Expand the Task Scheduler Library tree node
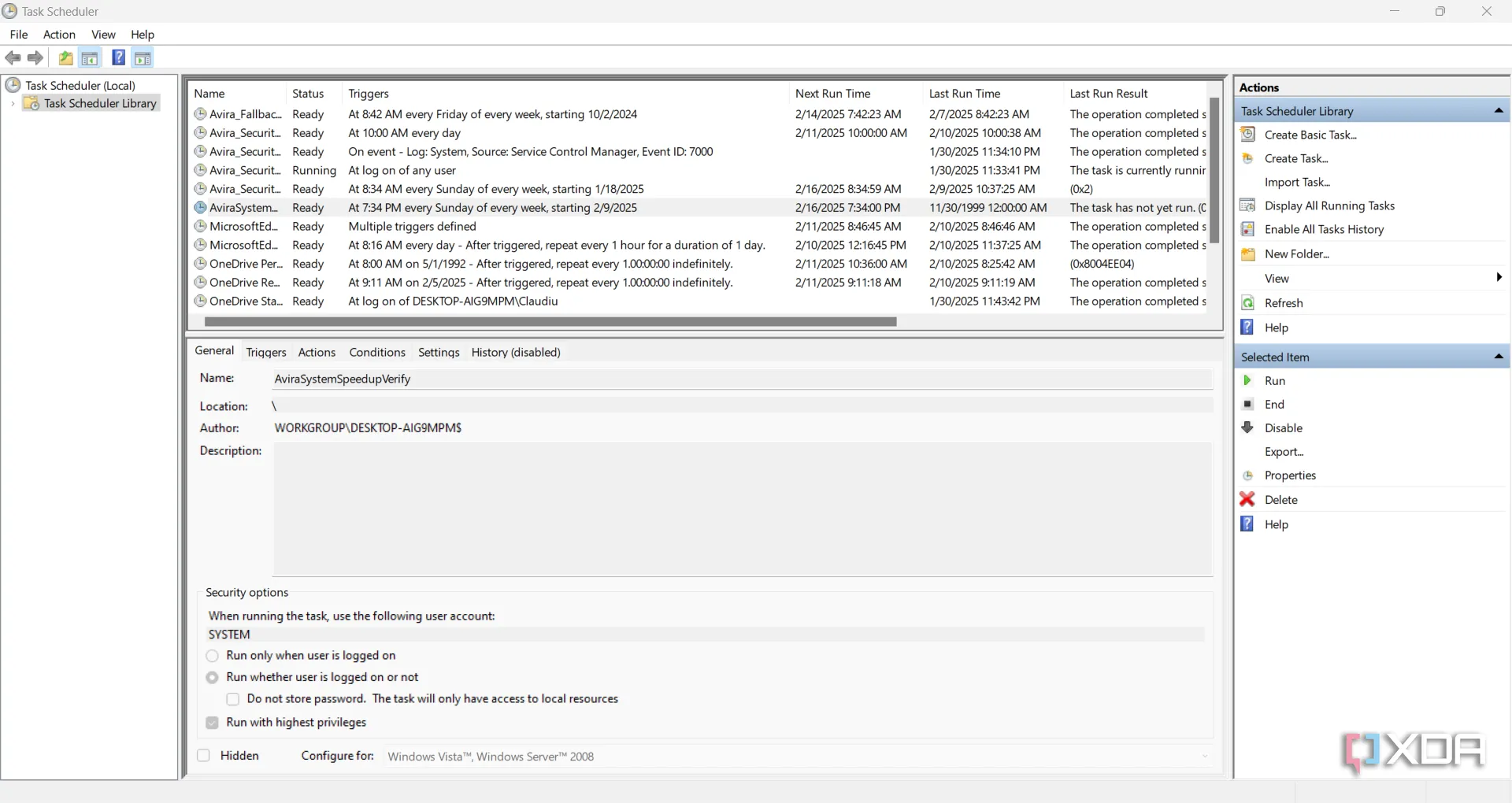The width and height of the screenshot is (1512, 803). (x=13, y=104)
